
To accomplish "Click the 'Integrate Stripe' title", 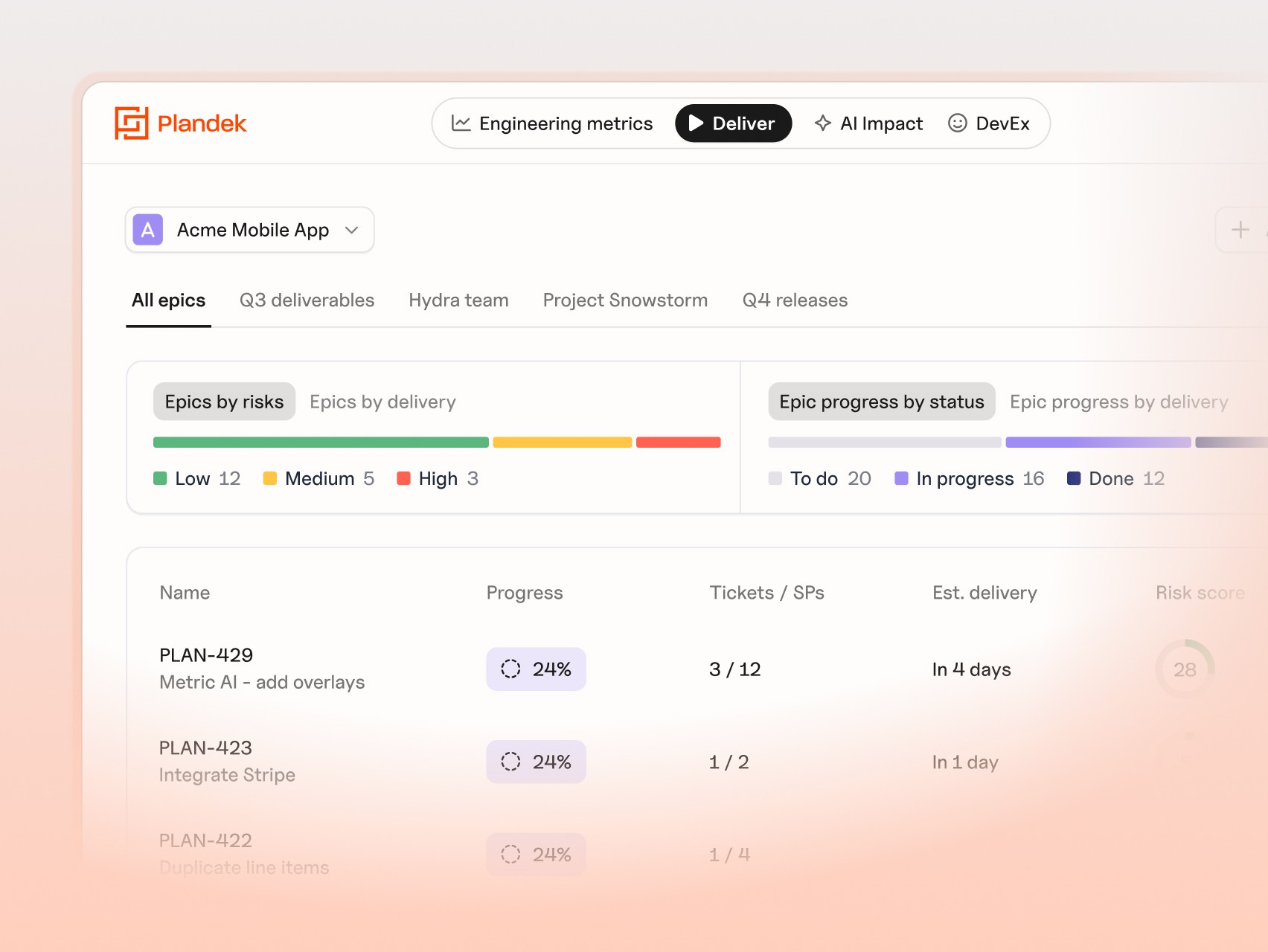I will pyautogui.click(x=227, y=776).
